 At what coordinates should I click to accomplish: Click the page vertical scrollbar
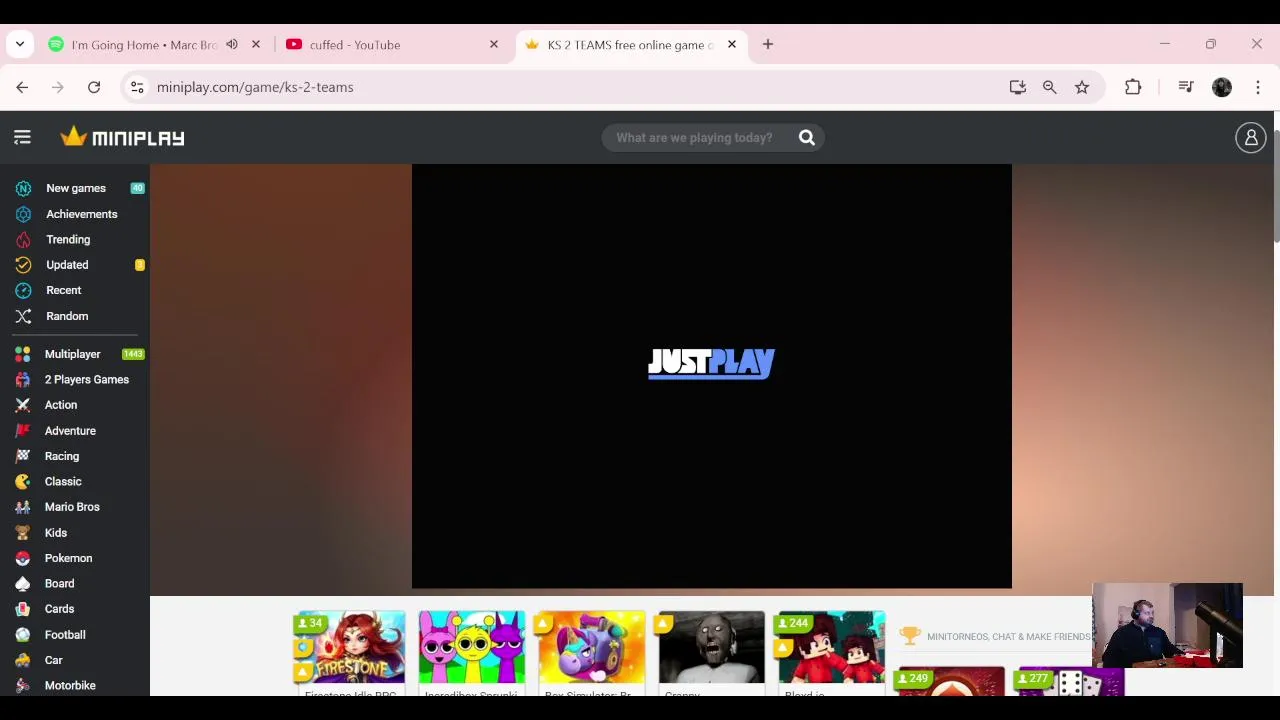(x=1275, y=185)
